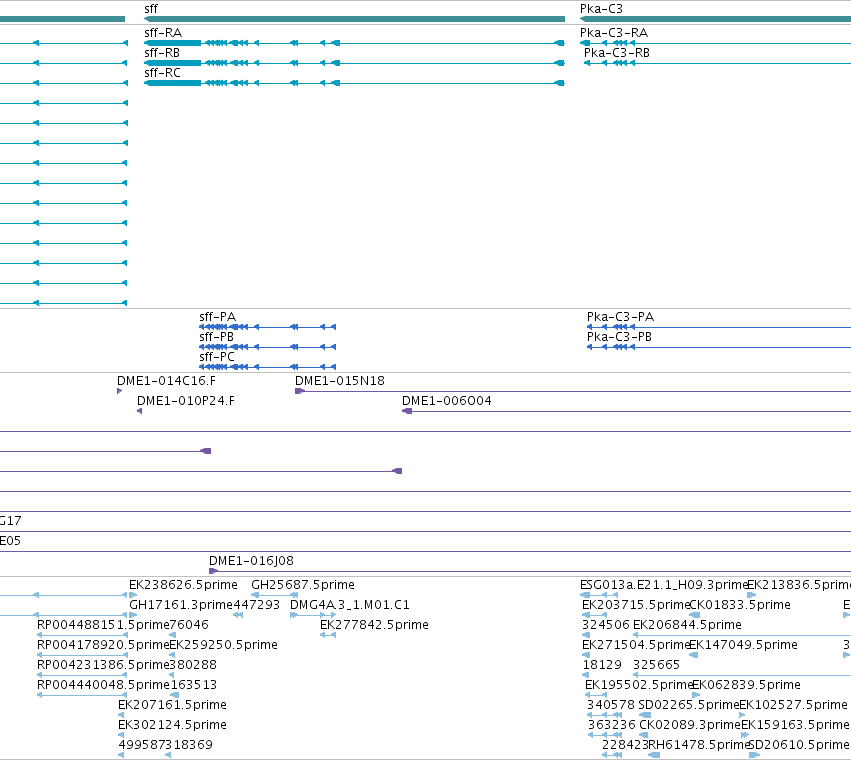Select the sff gene label
Screen dimensions: 851x760
tap(151, 9)
